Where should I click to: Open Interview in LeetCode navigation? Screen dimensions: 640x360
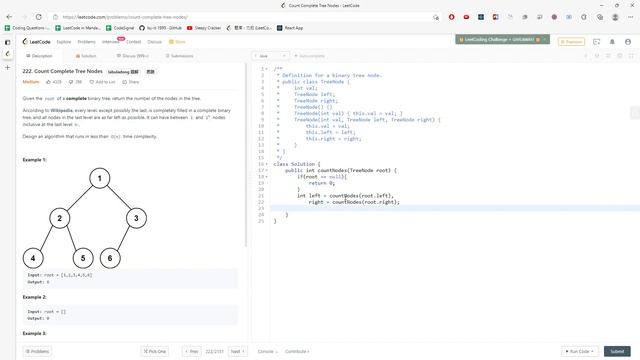tap(111, 42)
